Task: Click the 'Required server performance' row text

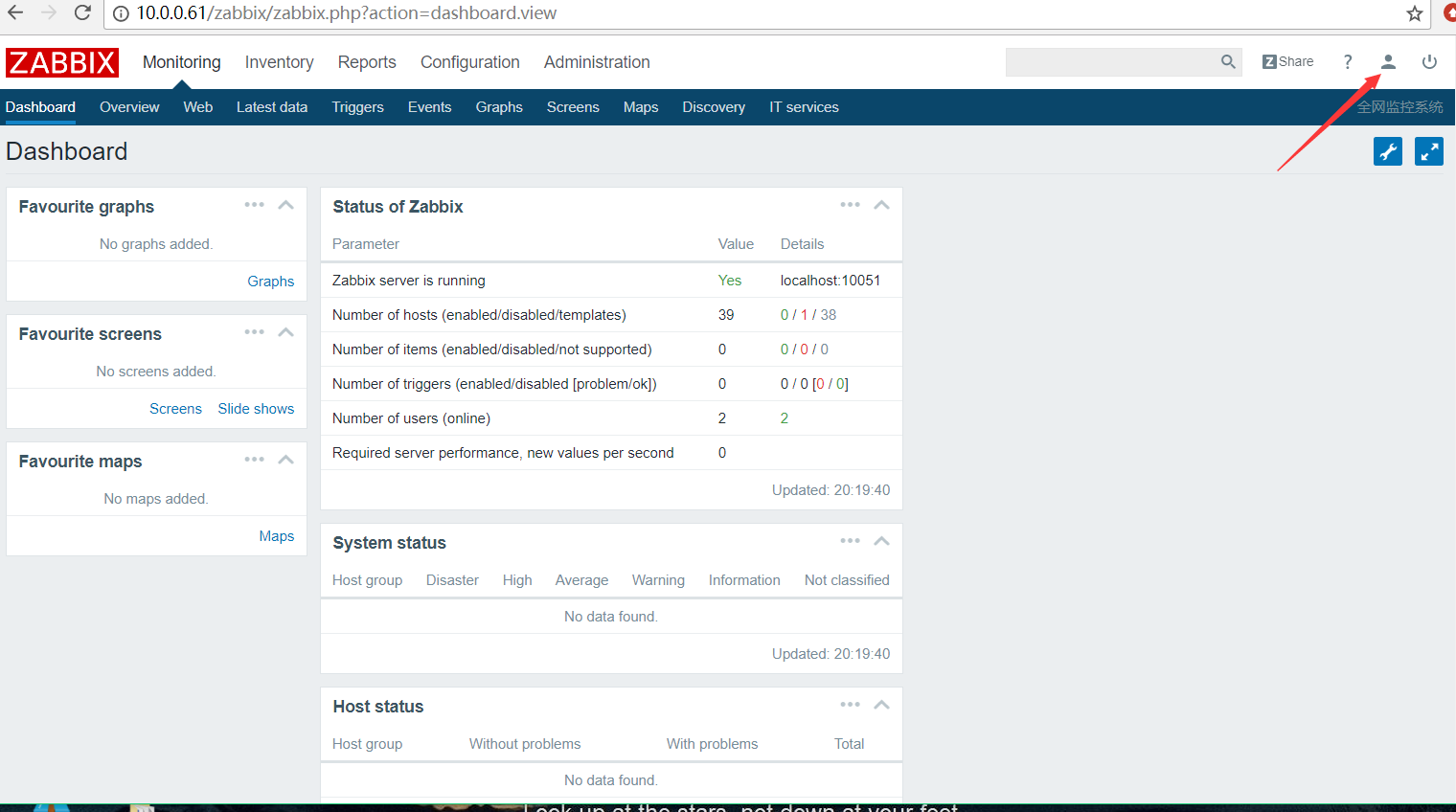Action: click(x=503, y=453)
